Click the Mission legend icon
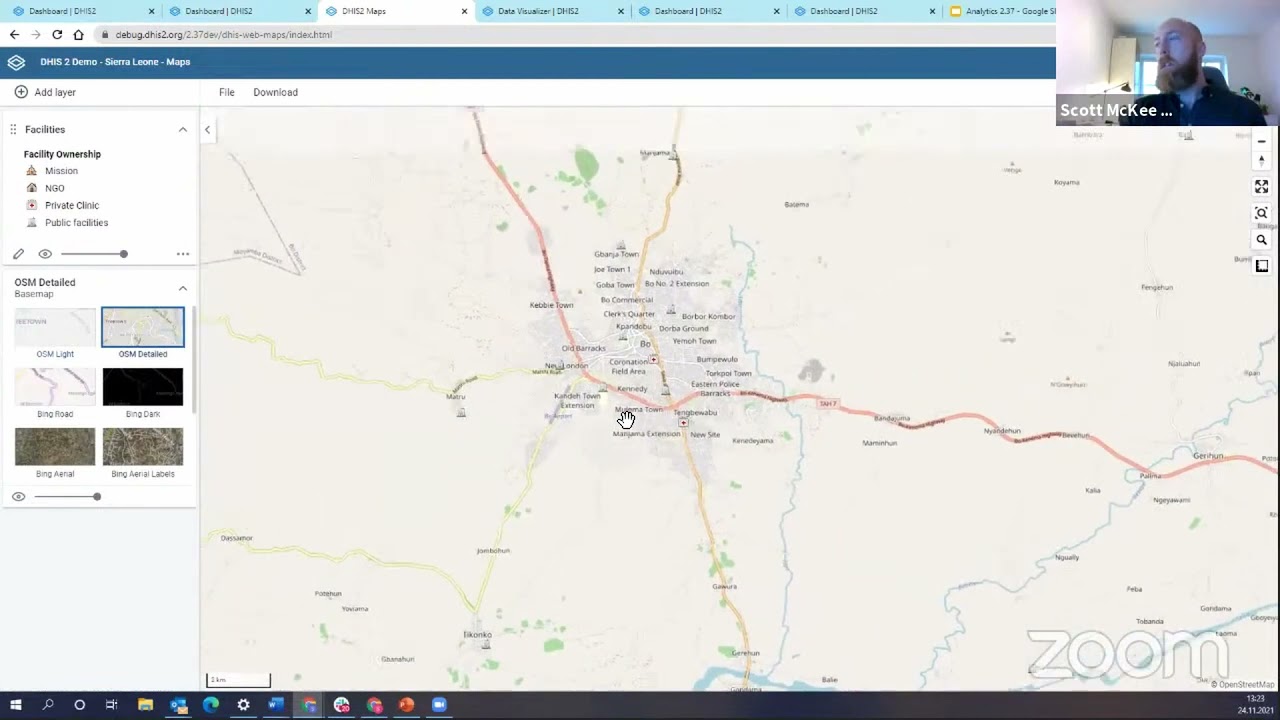The height and width of the screenshot is (720, 1280). tap(31, 171)
